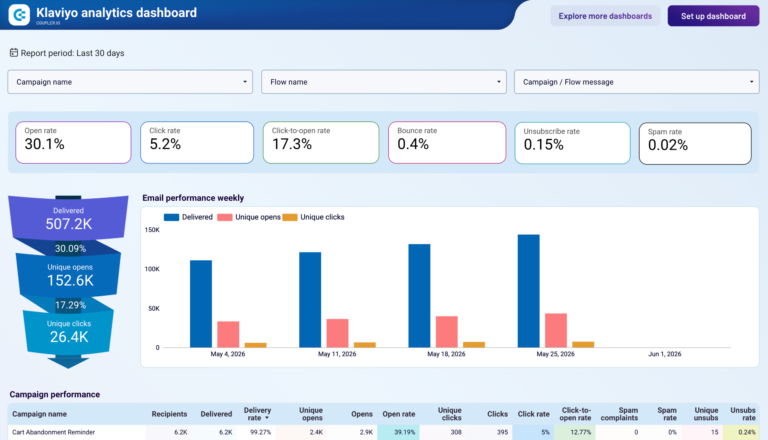Click the Unique opens funnel stage 152.6K
The height and width of the screenshot is (440, 768).
click(70, 275)
